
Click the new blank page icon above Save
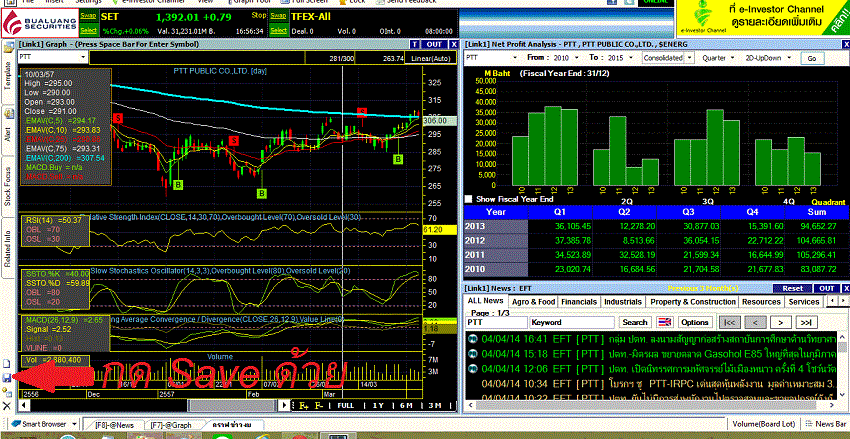coord(7,364)
